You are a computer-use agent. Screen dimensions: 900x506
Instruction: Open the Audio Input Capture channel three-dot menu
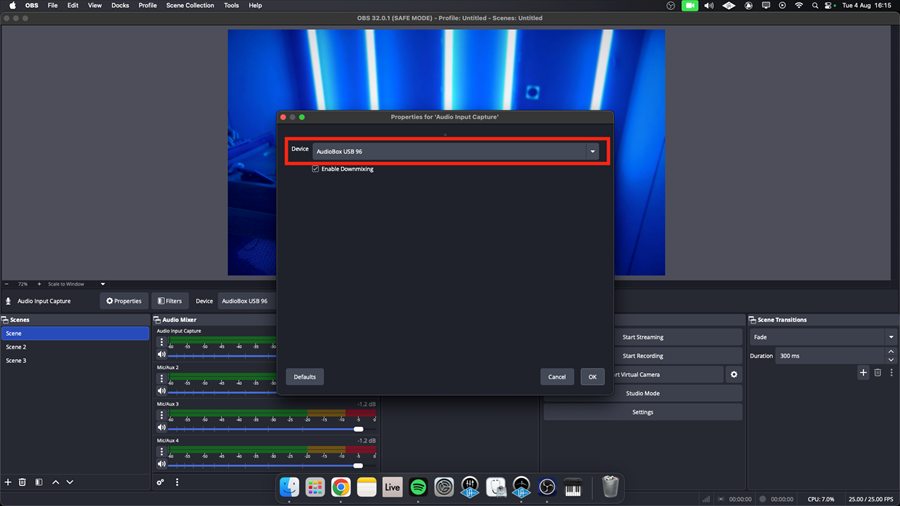point(161,342)
